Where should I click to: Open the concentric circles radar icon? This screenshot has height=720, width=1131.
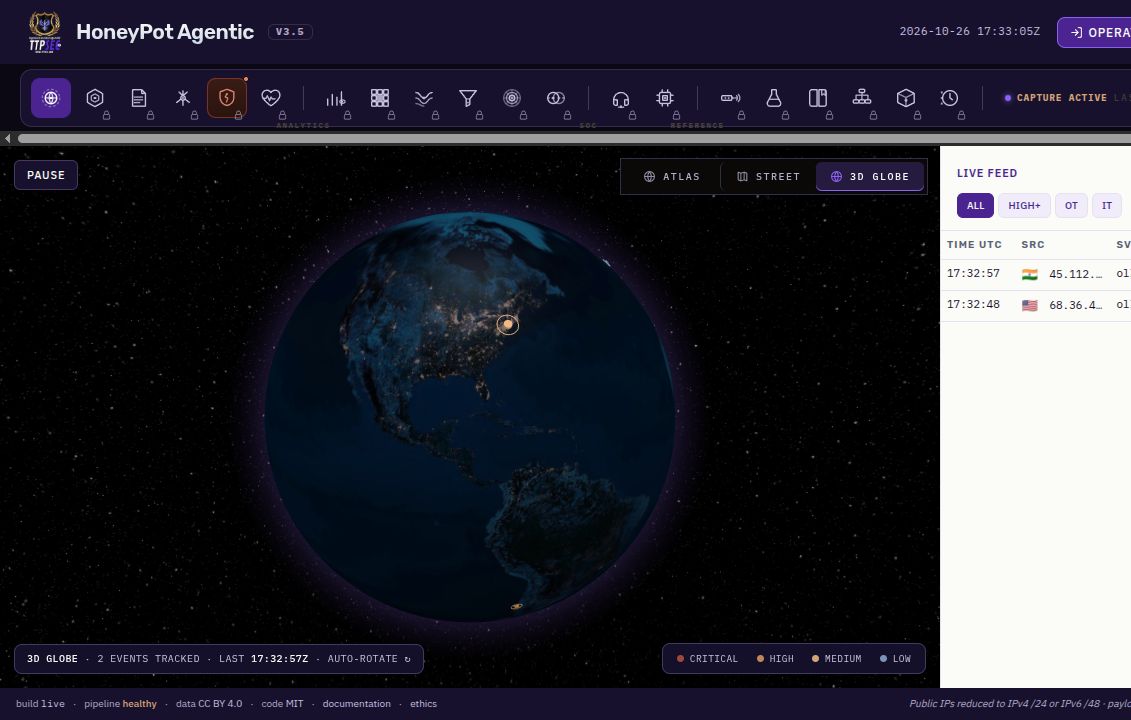pyautogui.click(x=511, y=98)
